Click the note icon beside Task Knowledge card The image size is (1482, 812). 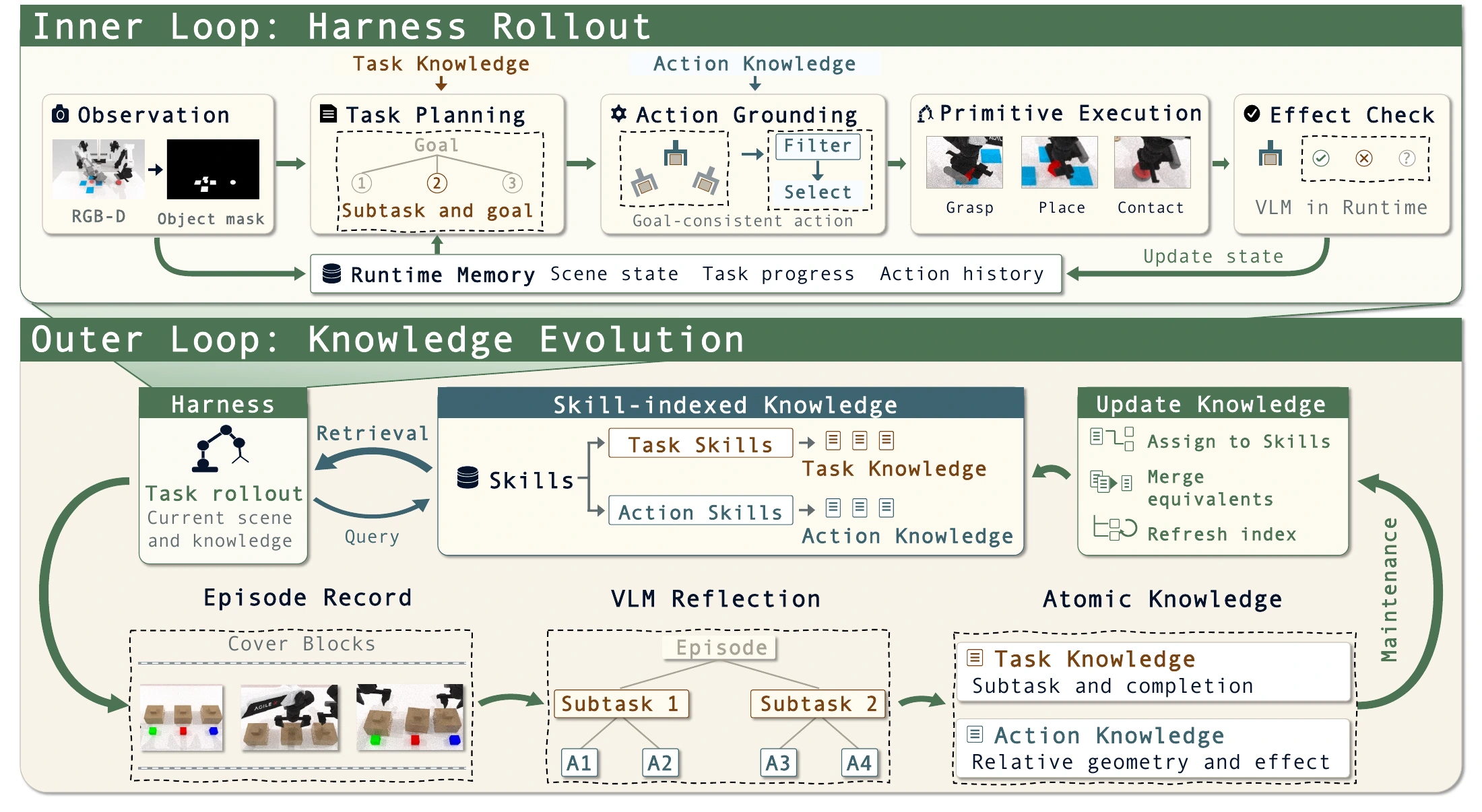975,657
